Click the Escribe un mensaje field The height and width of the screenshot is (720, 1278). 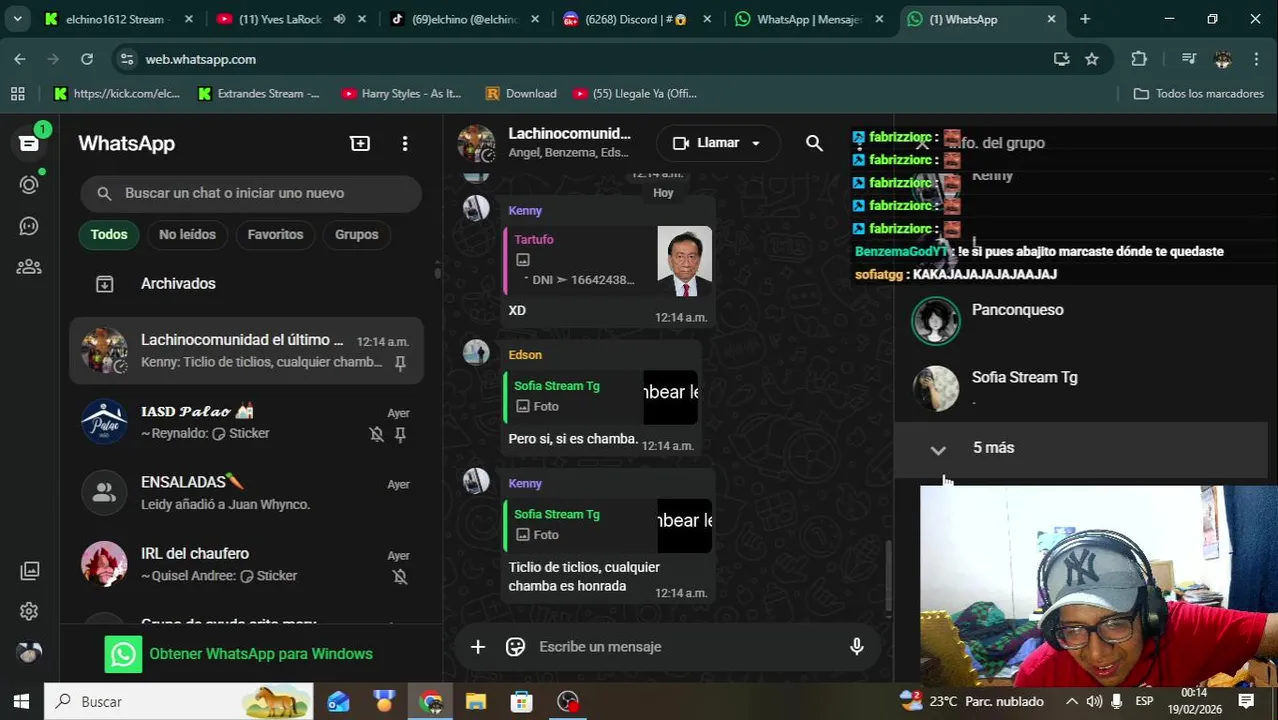[685, 647]
